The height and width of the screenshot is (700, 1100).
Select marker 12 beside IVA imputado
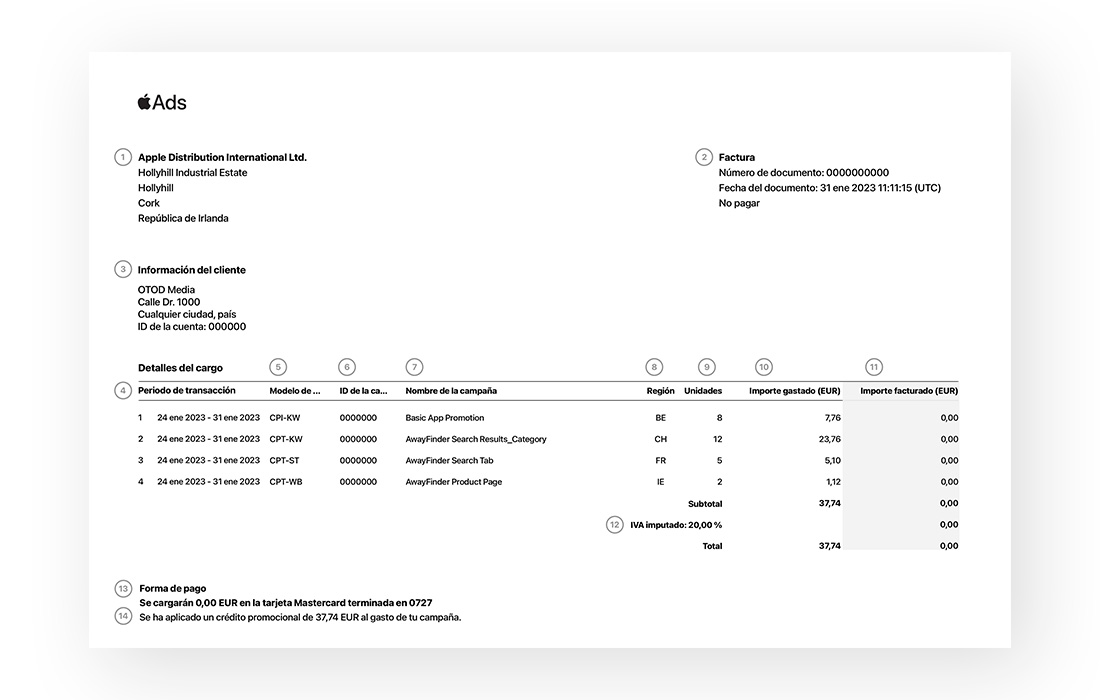click(x=615, y=524)
